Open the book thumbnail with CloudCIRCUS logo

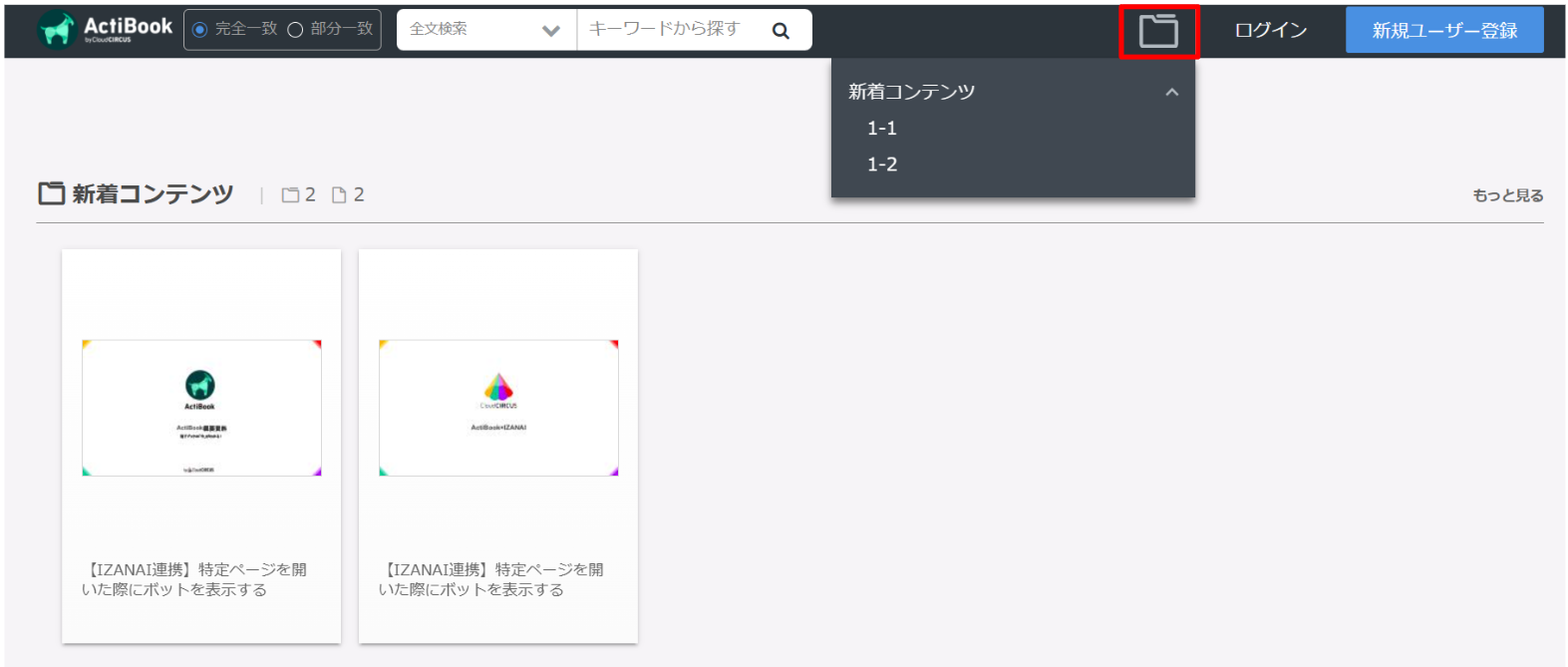pos(498,408)
